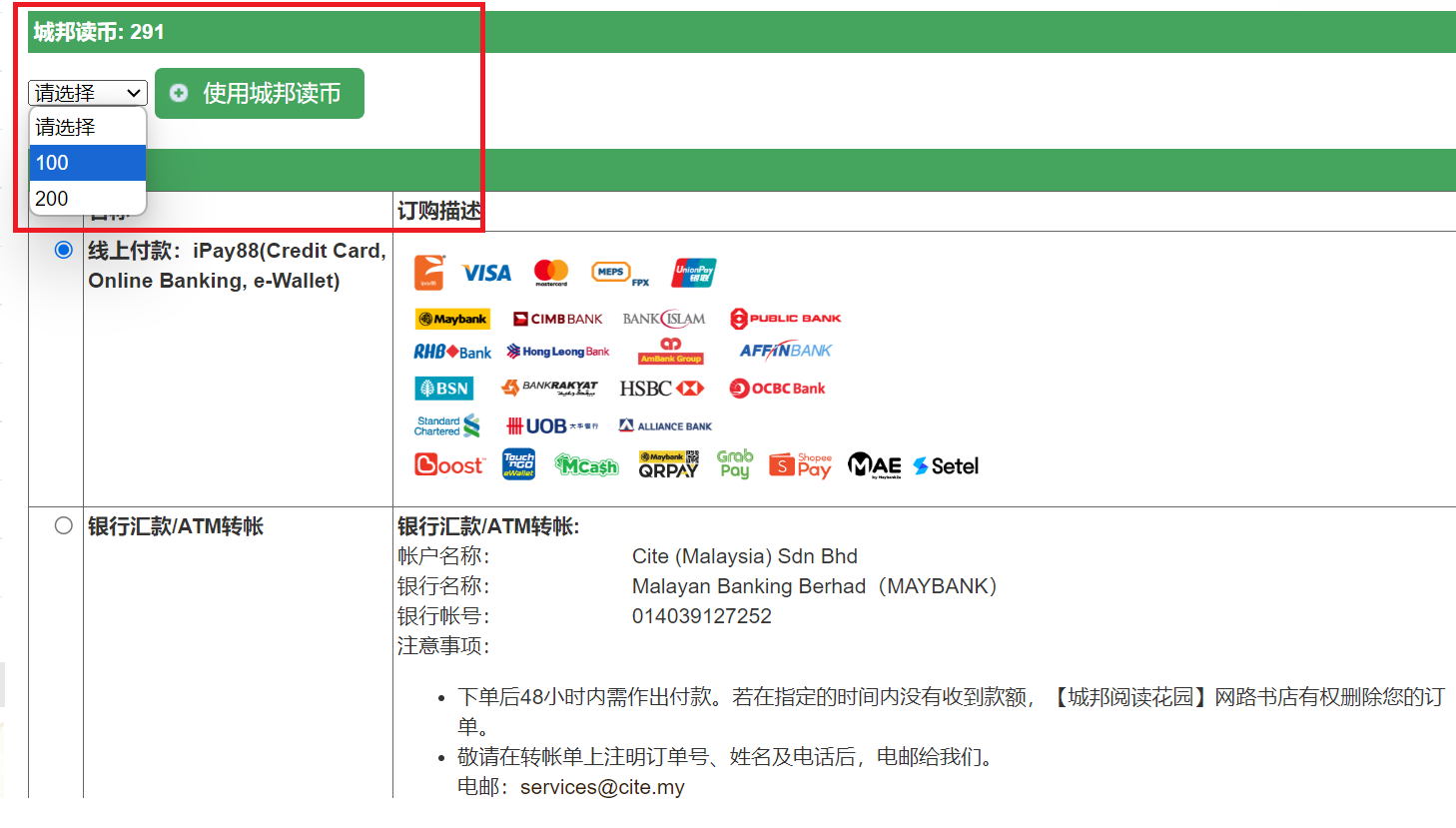
Task: Click the CIMB Bank logo
Action: pos(558,319)
